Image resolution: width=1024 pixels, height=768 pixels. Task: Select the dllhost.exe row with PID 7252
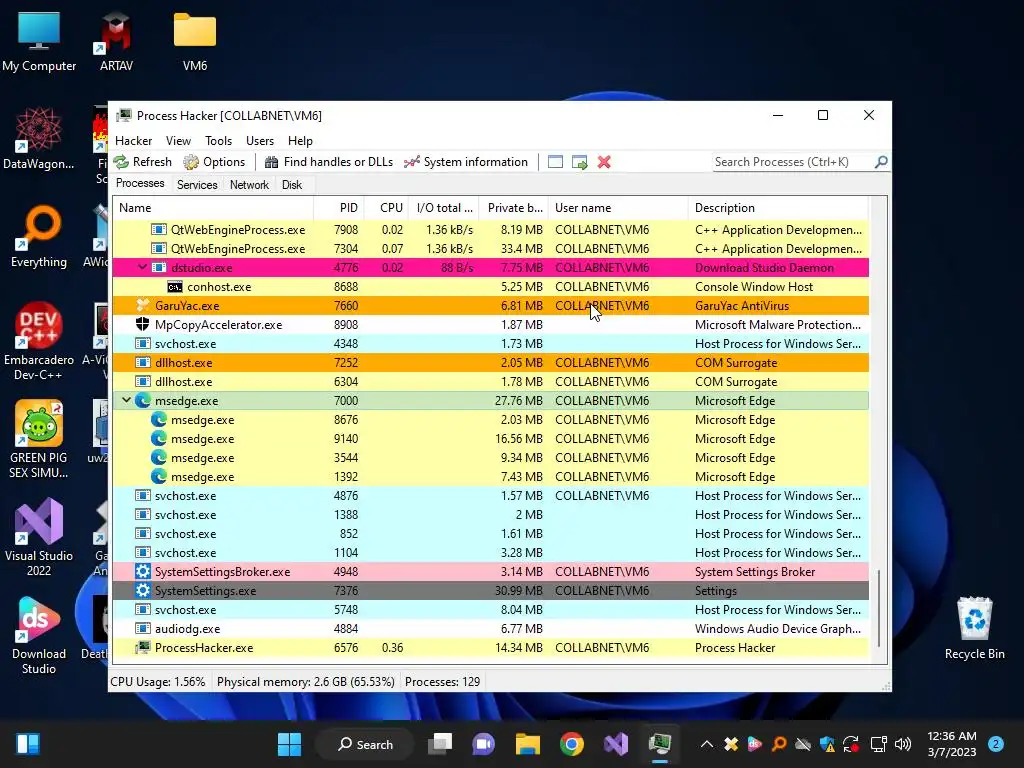[x=490, y=362]
